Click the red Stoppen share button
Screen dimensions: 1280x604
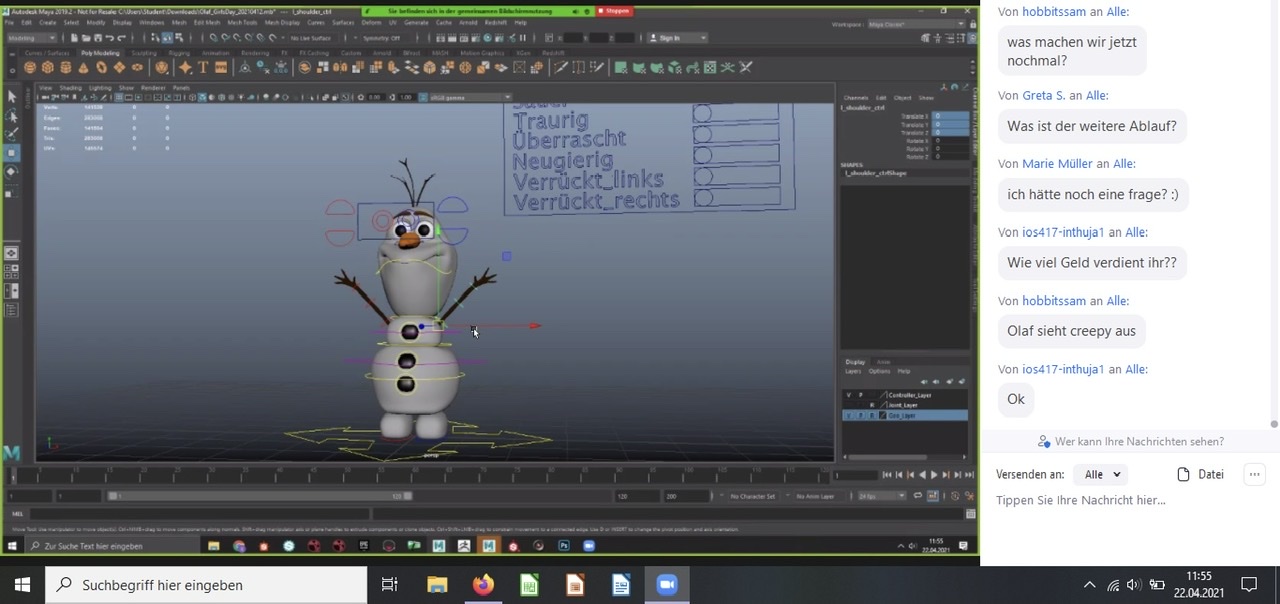[614, 11]
